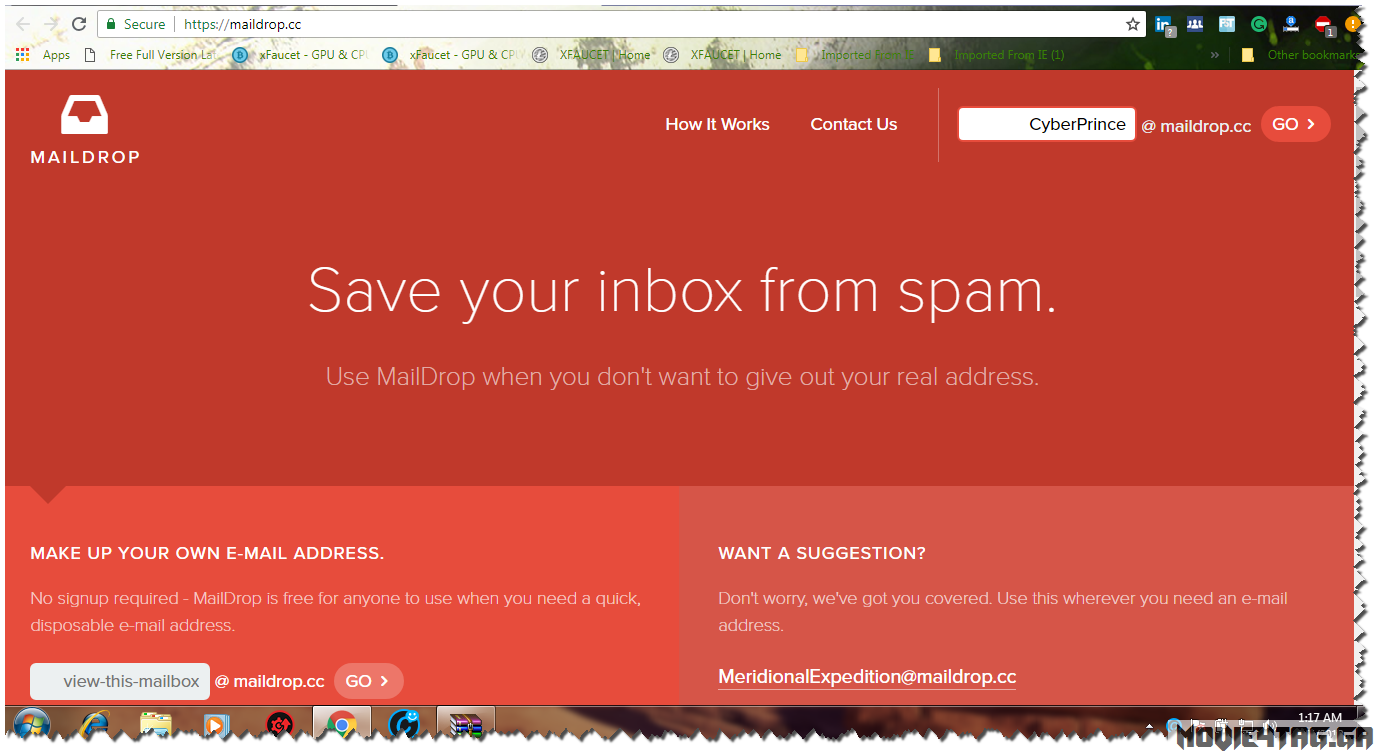The height and width of the screenshot is (751, 1377).
Task: Click the 'MAKE UP YOUR OWN E-MAIL ADDRESS.' heading
Action: [207, 553]
